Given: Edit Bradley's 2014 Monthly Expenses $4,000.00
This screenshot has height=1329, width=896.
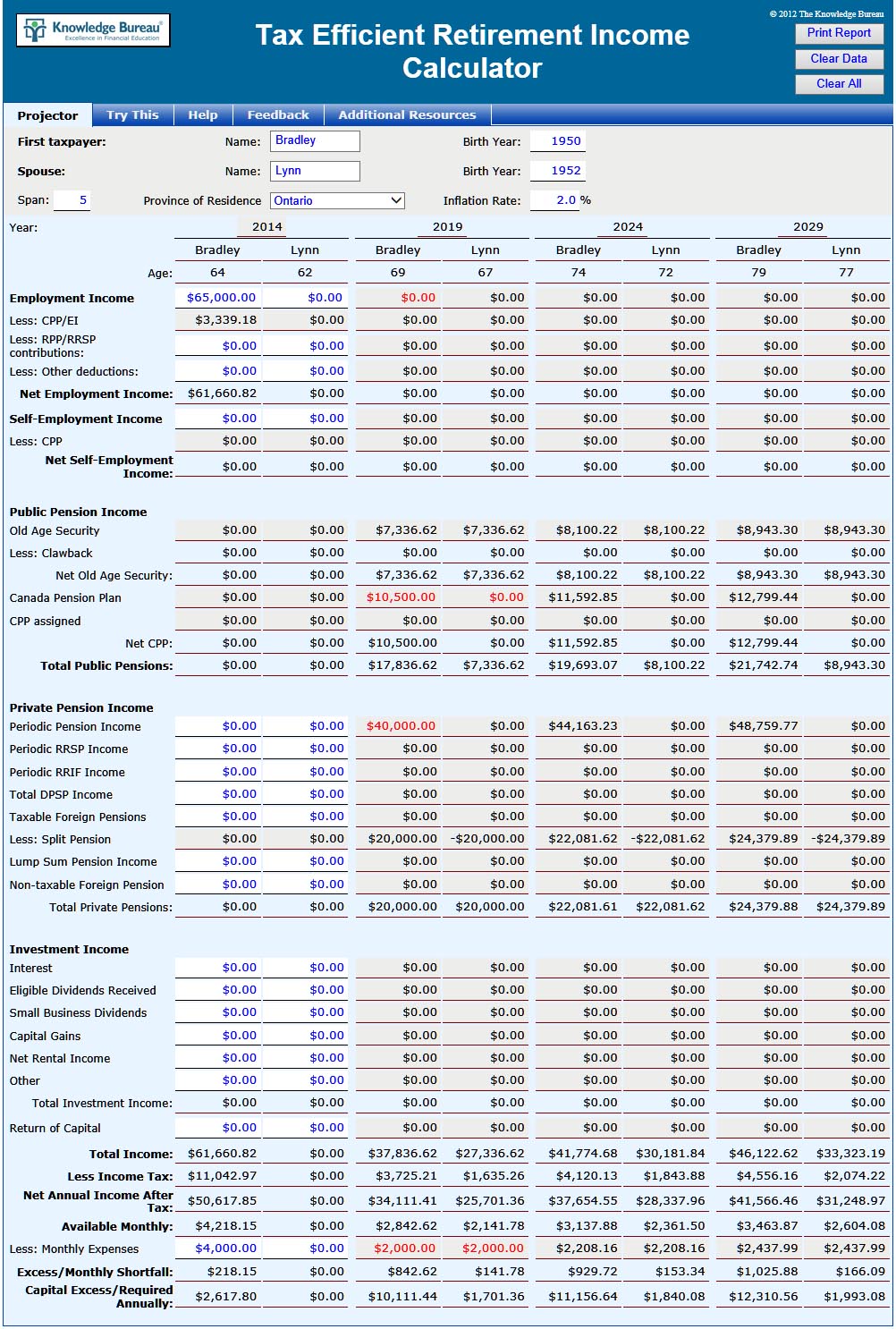Looking at the screenshot, I should pyautogui.click(x=218, y=1249).
